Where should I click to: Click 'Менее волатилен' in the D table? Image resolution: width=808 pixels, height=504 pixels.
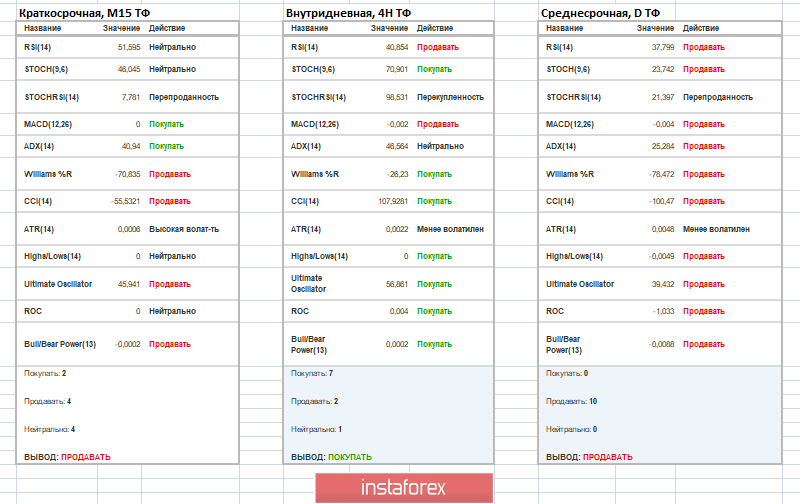pyautogui.click(x=716, y=229)
